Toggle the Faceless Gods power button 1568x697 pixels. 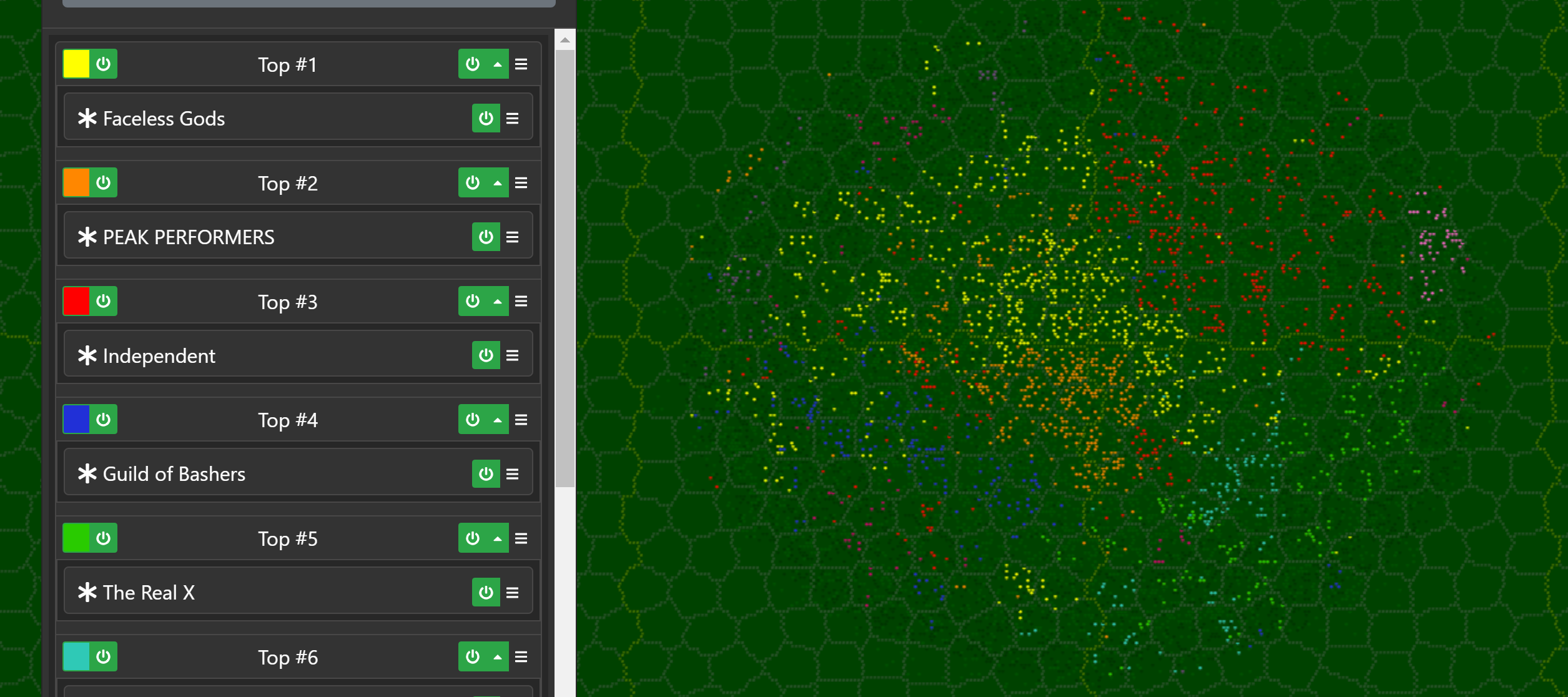point(486,118)
